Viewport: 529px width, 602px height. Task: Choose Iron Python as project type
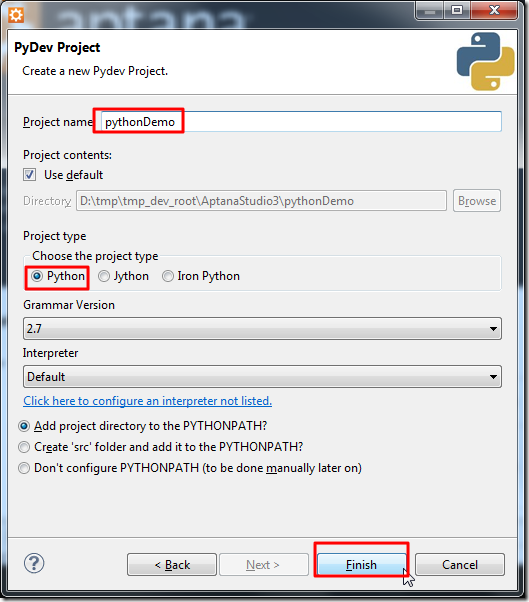click(x=168, y=276)
